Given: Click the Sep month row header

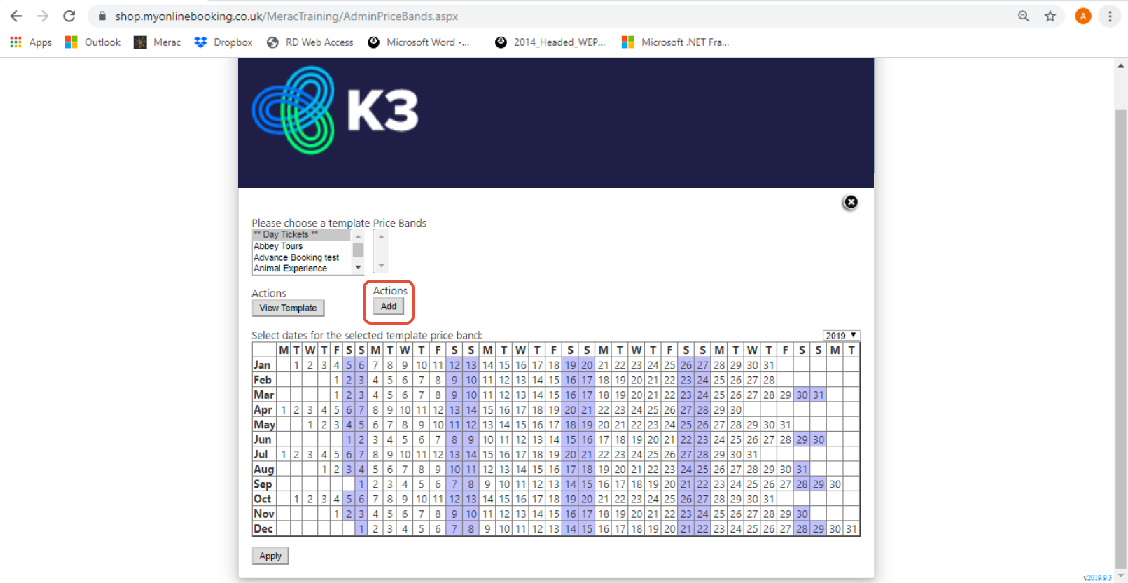Looking at the screenshot, I should pyautogui.click(x=264, y=484).
